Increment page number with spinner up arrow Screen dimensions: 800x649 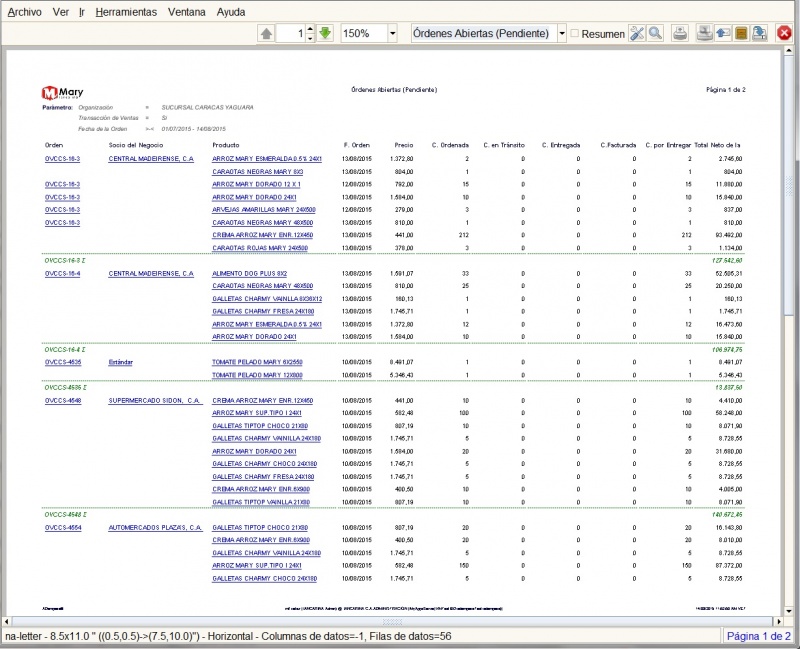310,30
